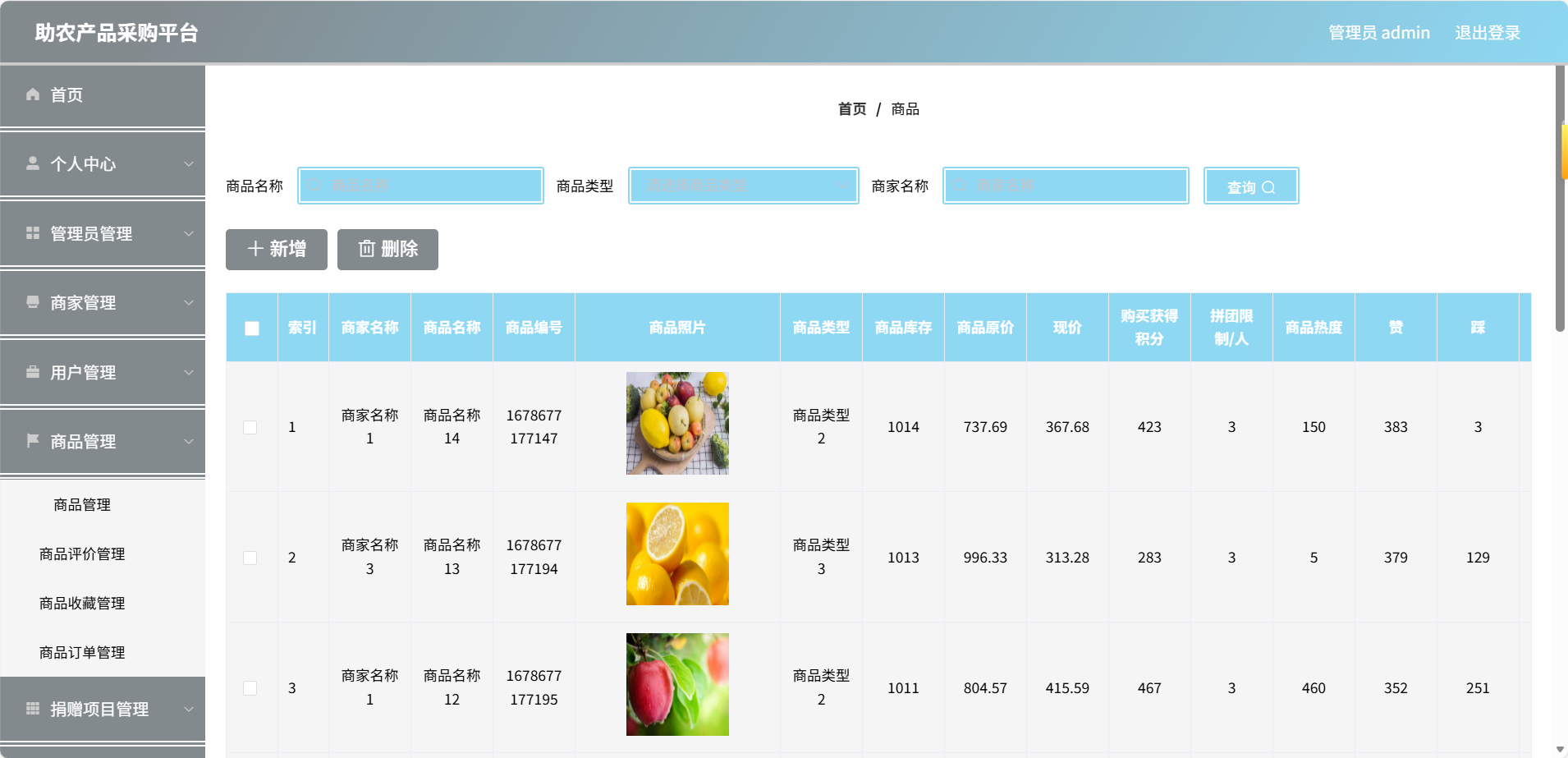Viewport: 1568px width, 758px height.
Task: Click product number 1678677177147 cell
Action: click(534, 427)
